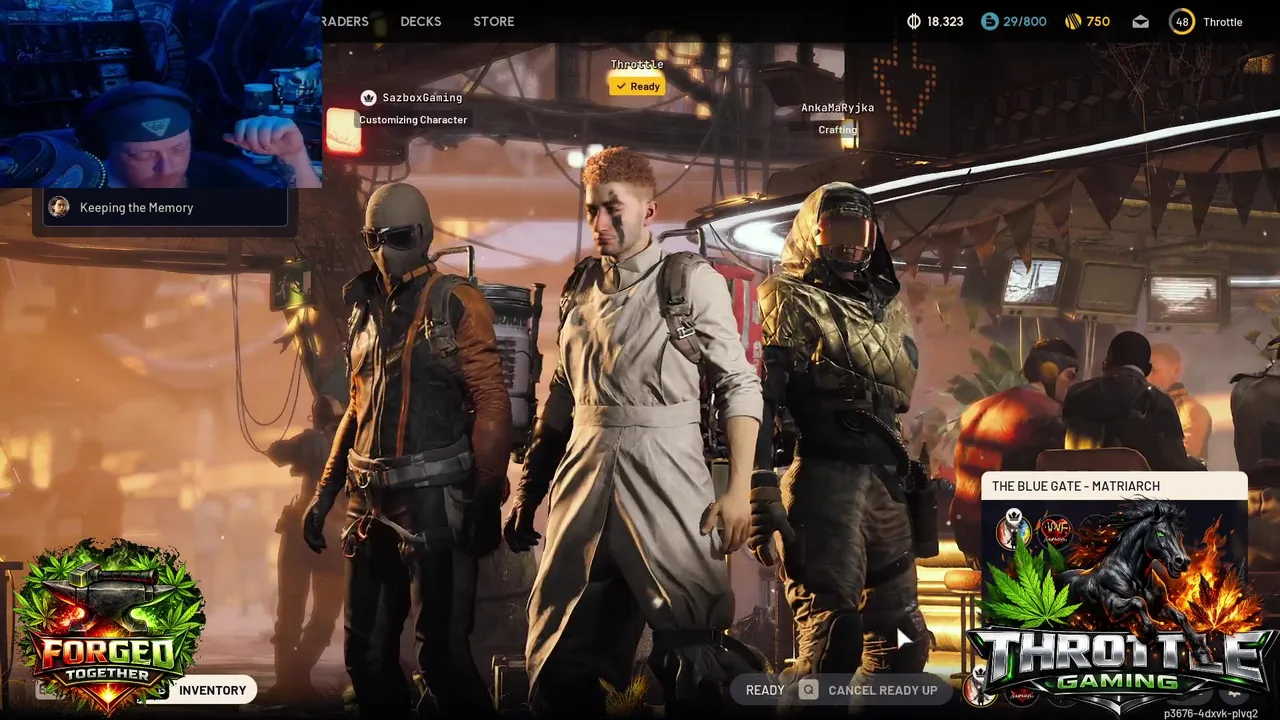Click the coin currency icon beside 18,323
The width and height of the screenshot is (1280, 720).
point(913,21)
